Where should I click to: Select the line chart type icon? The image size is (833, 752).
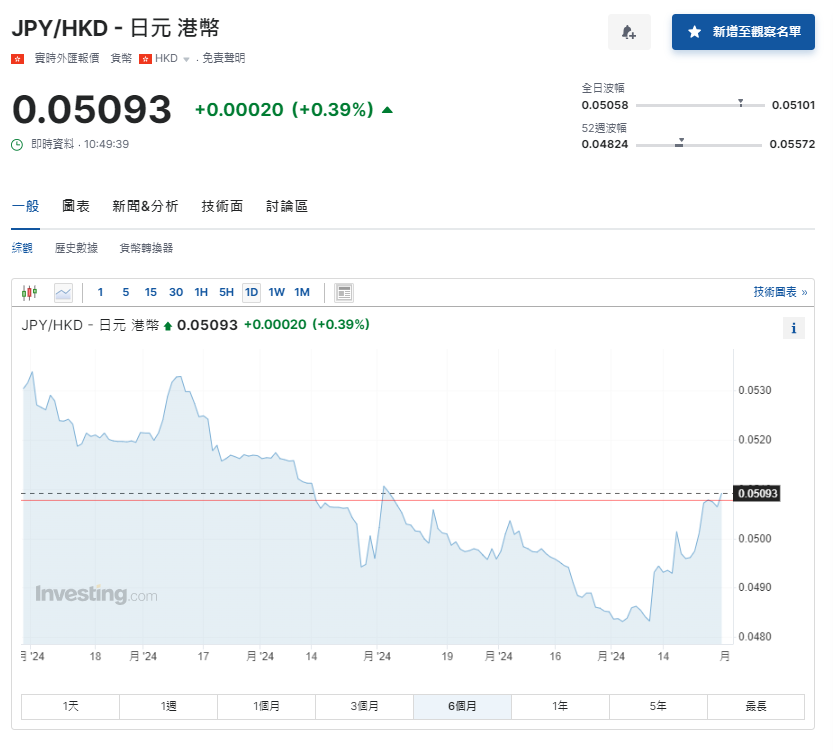61,292
